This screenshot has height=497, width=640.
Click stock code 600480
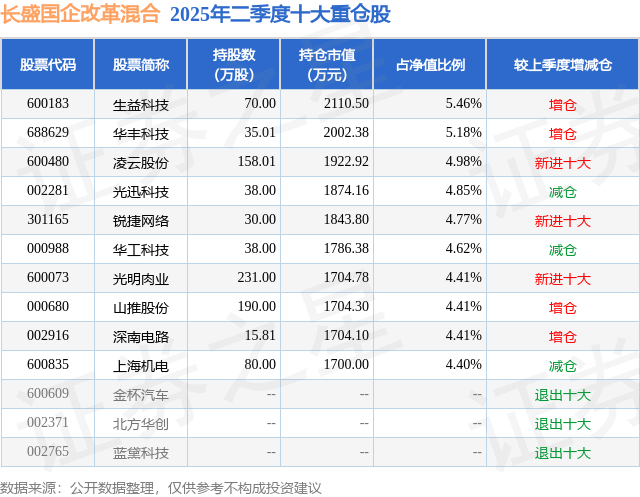pyautogui.click(x=48, y=162)
